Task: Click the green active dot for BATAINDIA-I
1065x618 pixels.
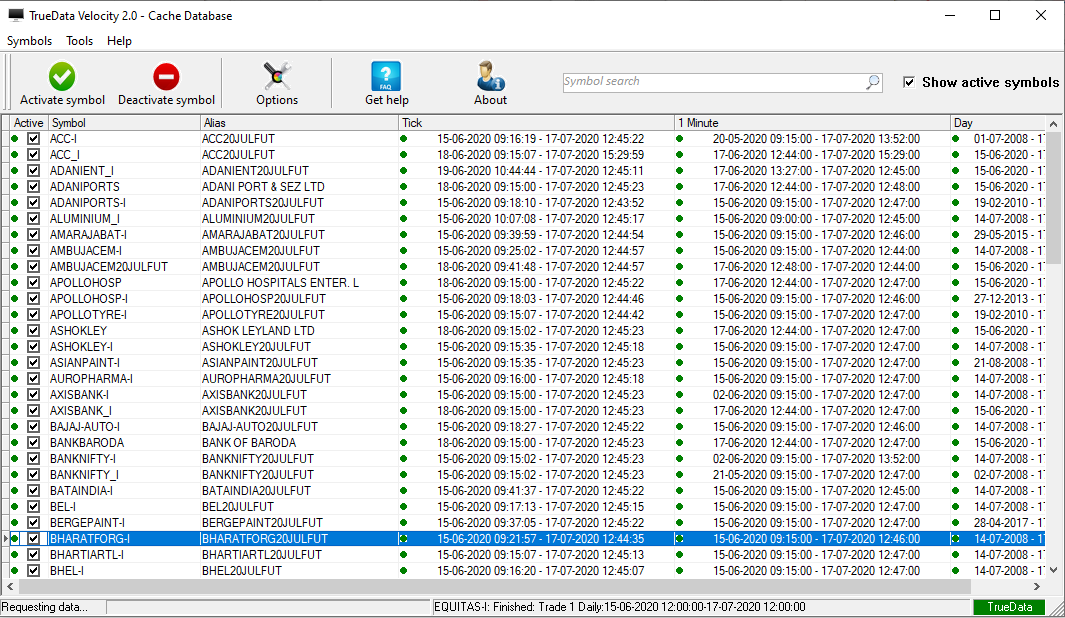Action: coord(15,490)
